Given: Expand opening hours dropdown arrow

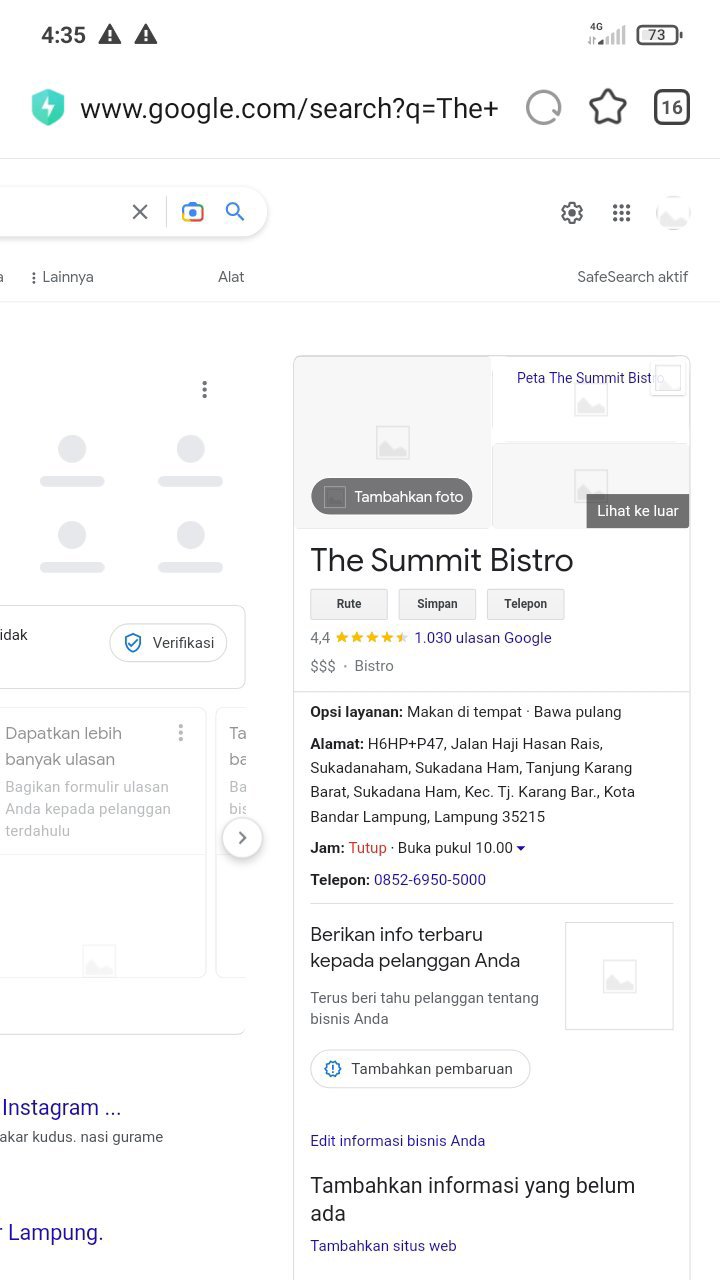Looking at the screenshot, I should [x=521, y=849].
